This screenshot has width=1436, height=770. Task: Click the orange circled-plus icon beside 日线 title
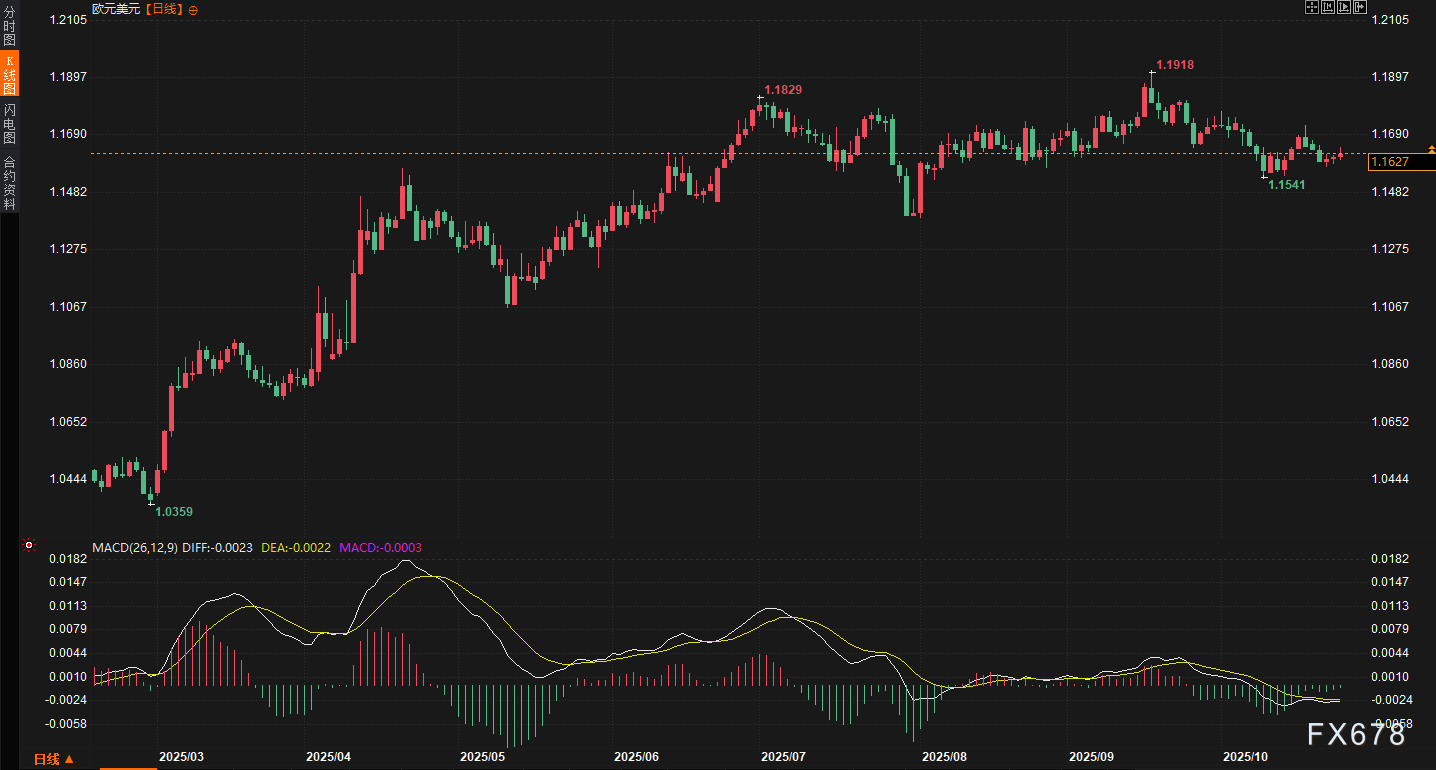[193, 9]
